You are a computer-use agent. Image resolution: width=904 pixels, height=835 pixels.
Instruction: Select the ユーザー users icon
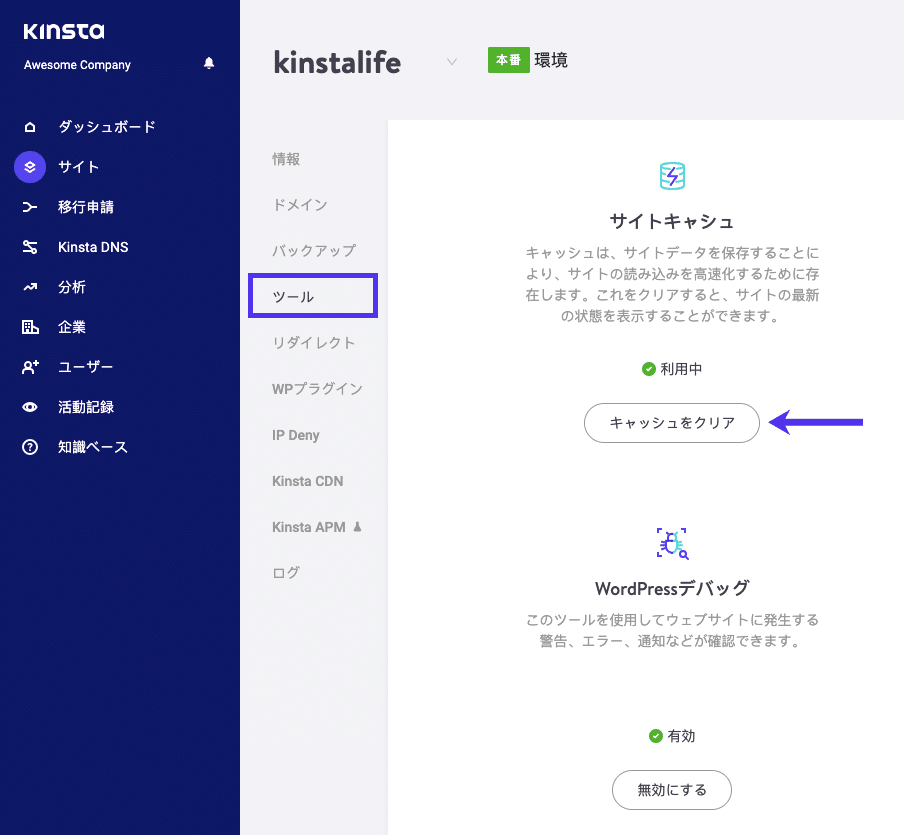tap(29, 367)
